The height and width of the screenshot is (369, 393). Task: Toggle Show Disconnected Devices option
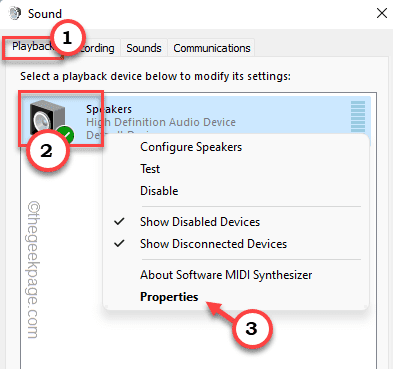[213, 244]
